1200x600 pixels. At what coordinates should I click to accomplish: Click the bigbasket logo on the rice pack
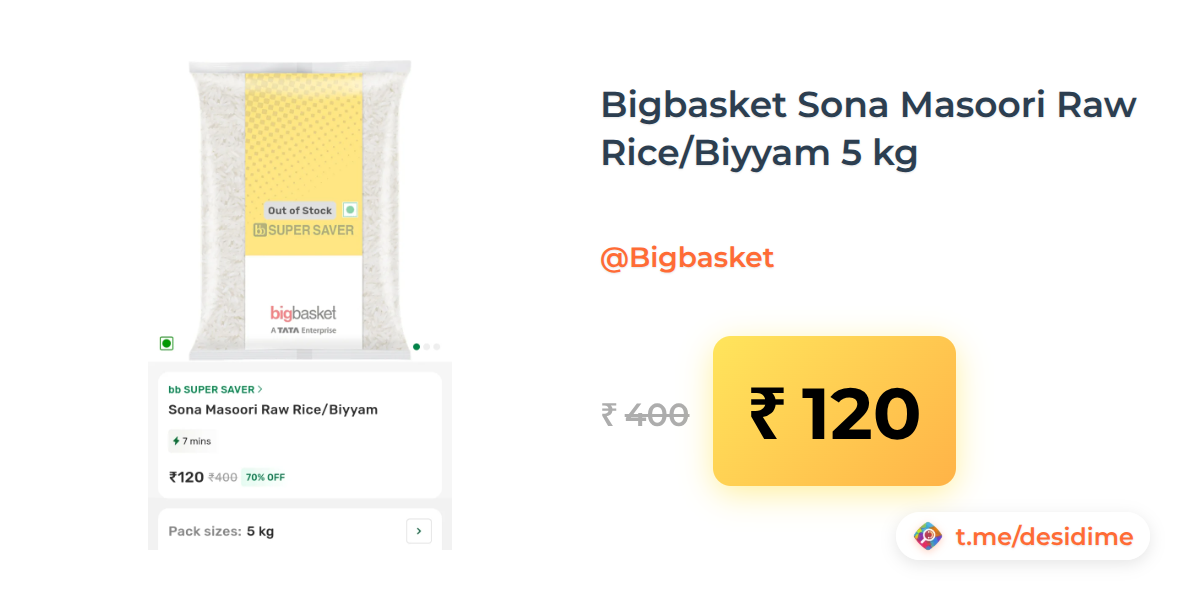(303, 313)
